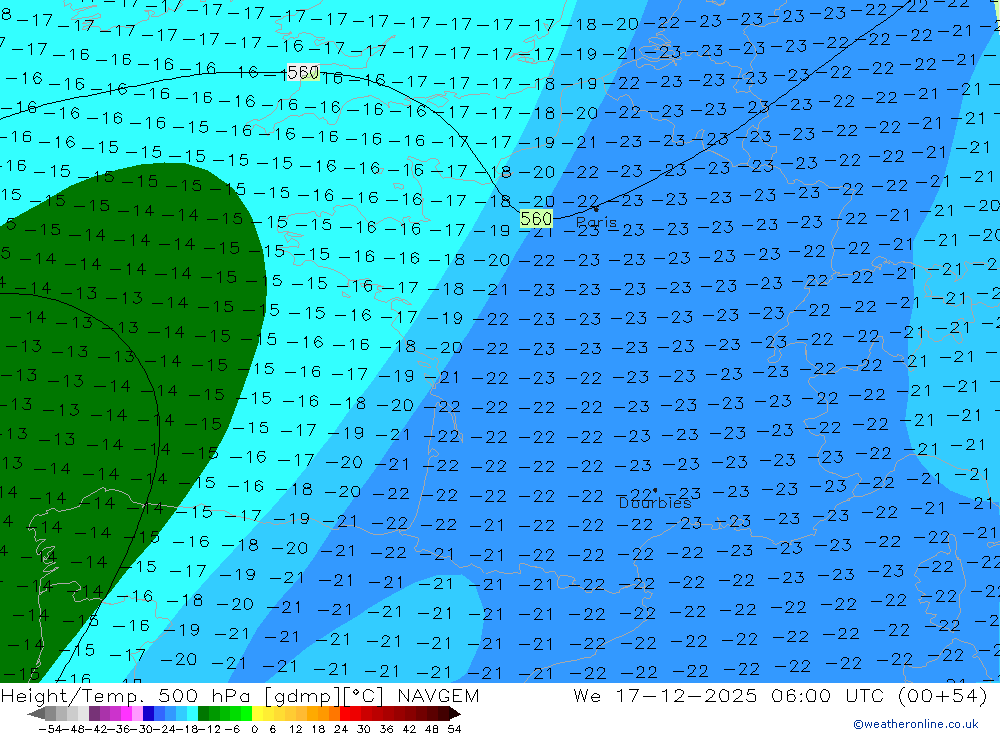
Task: Click the date '17-12-2025' in the header
Action: coord(686,695)
